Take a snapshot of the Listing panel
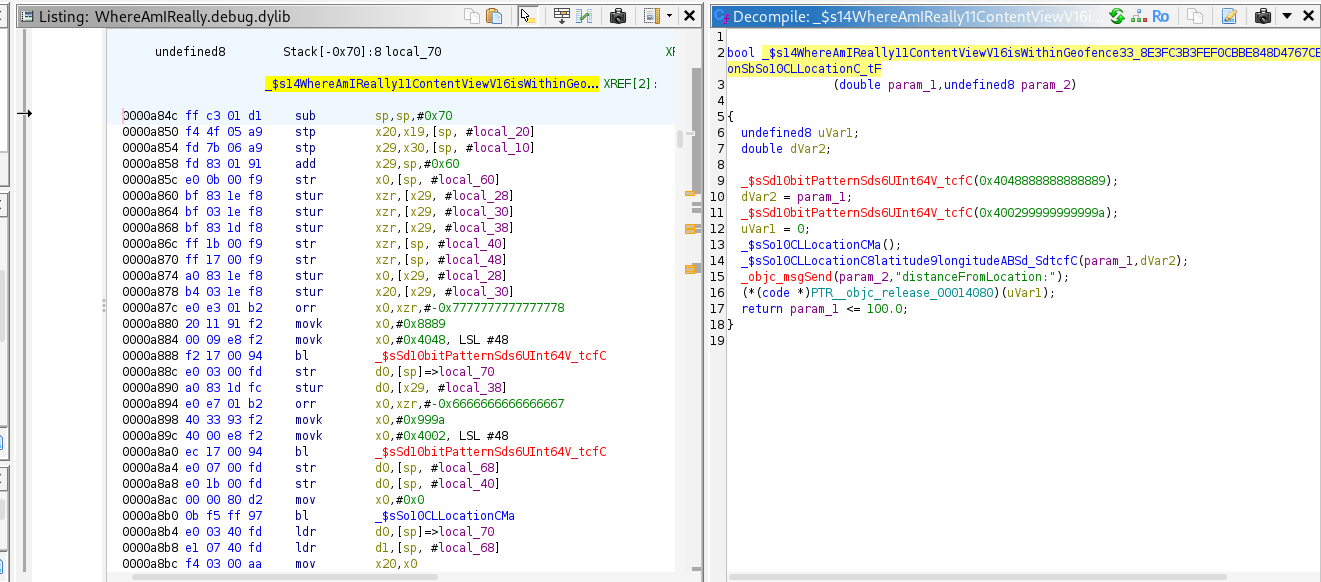1321x582 pixels. tap(618, 16)
